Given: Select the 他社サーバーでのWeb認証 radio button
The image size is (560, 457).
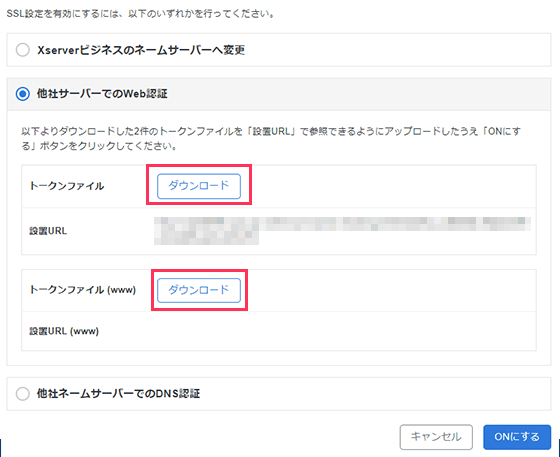Looking at the screenshot, I should coord(22,94).
